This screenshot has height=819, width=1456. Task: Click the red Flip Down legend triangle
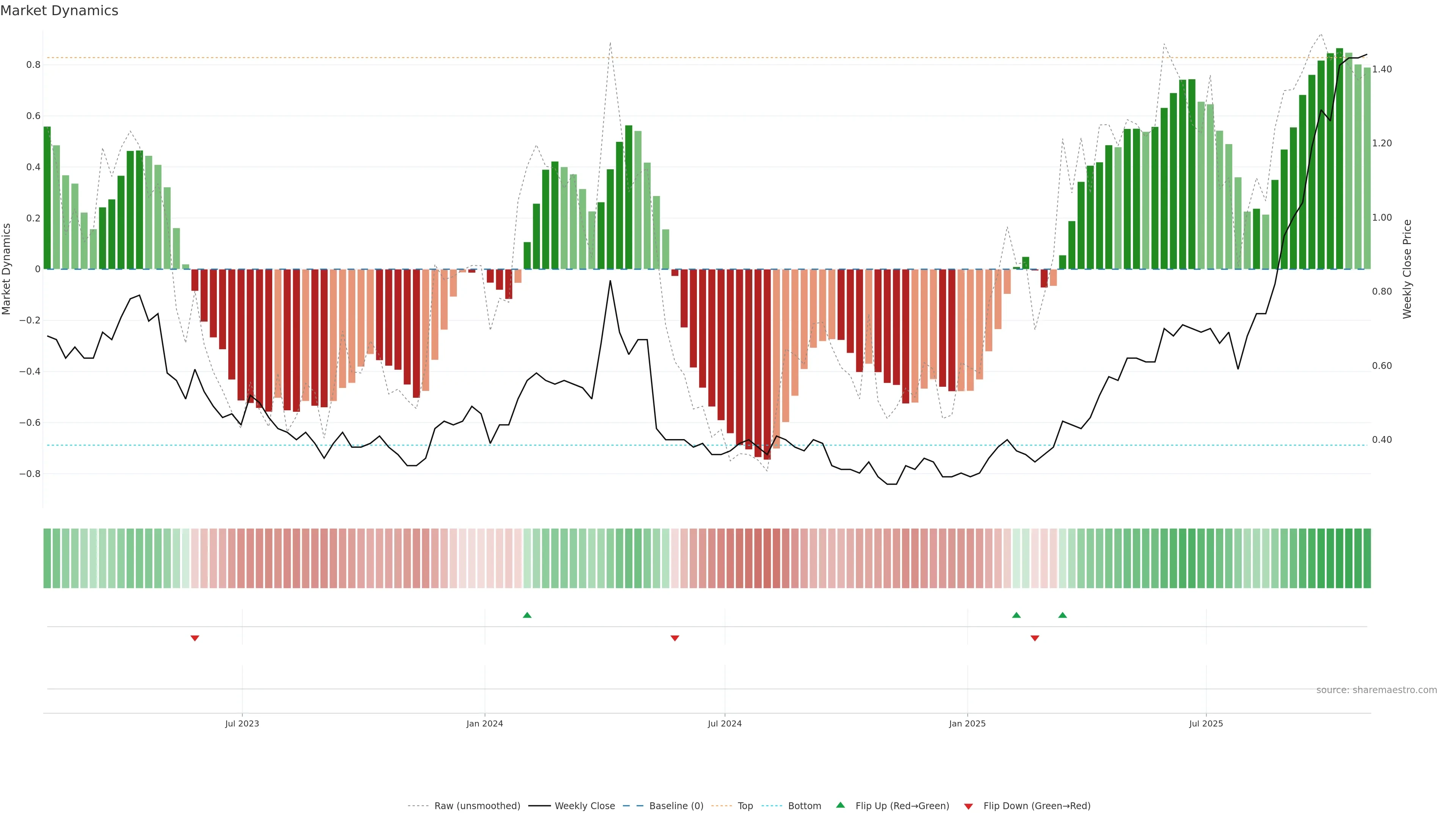[968, 806]
